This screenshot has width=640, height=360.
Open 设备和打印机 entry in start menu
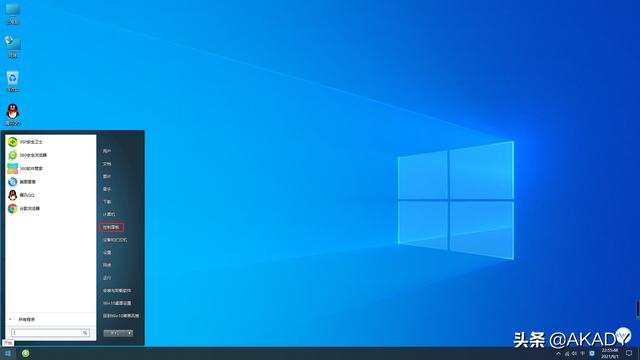(x=115, y=240)
